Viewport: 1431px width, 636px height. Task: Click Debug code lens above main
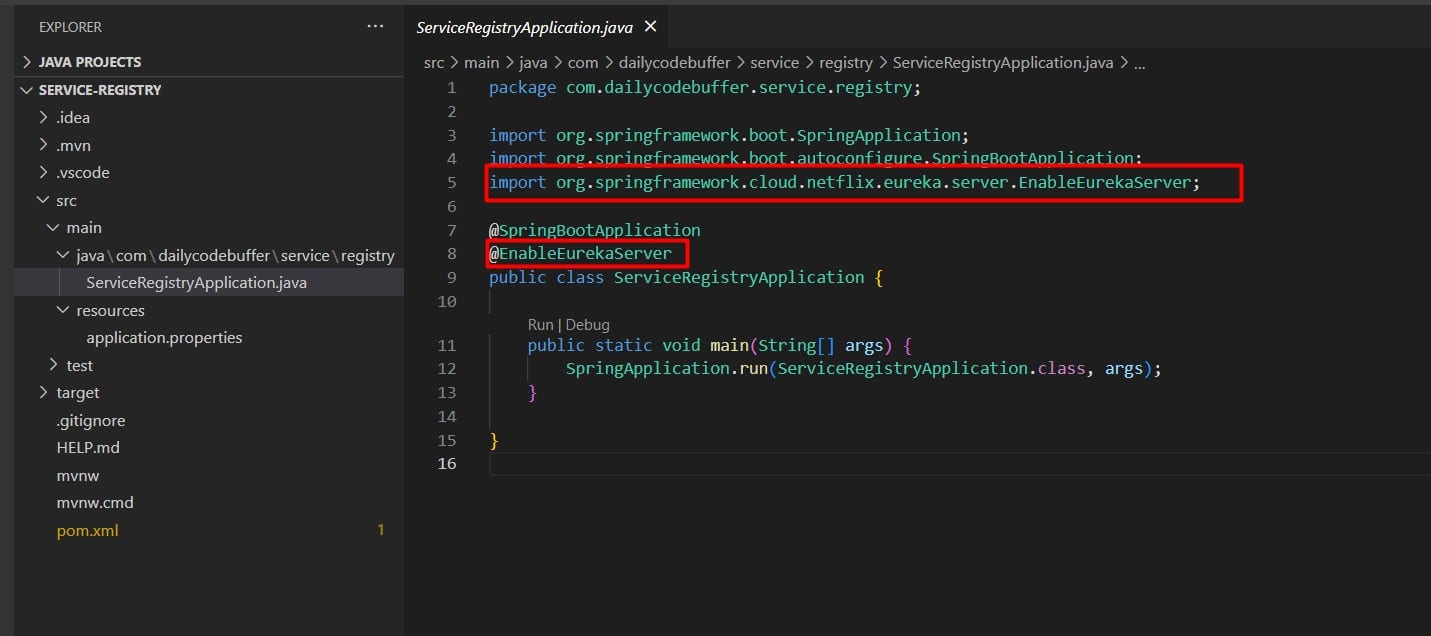587,325
